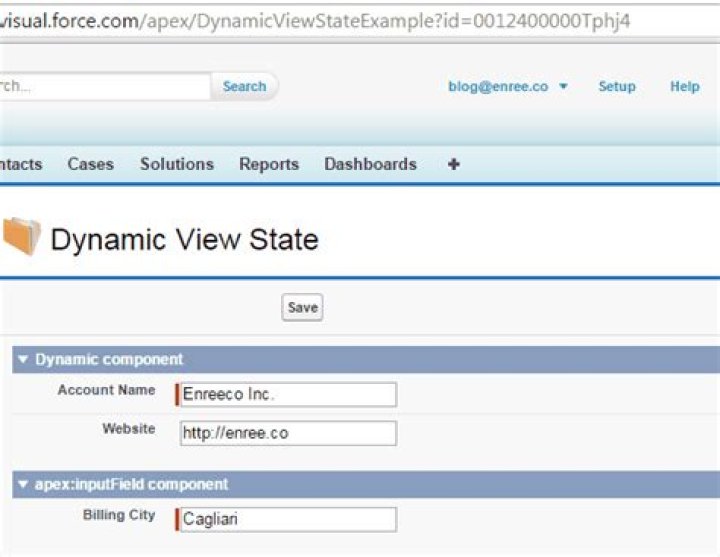This screenshot has height=557, width=720.
Task: Collapse the Dynamic component section
Action: coord(23,360)
